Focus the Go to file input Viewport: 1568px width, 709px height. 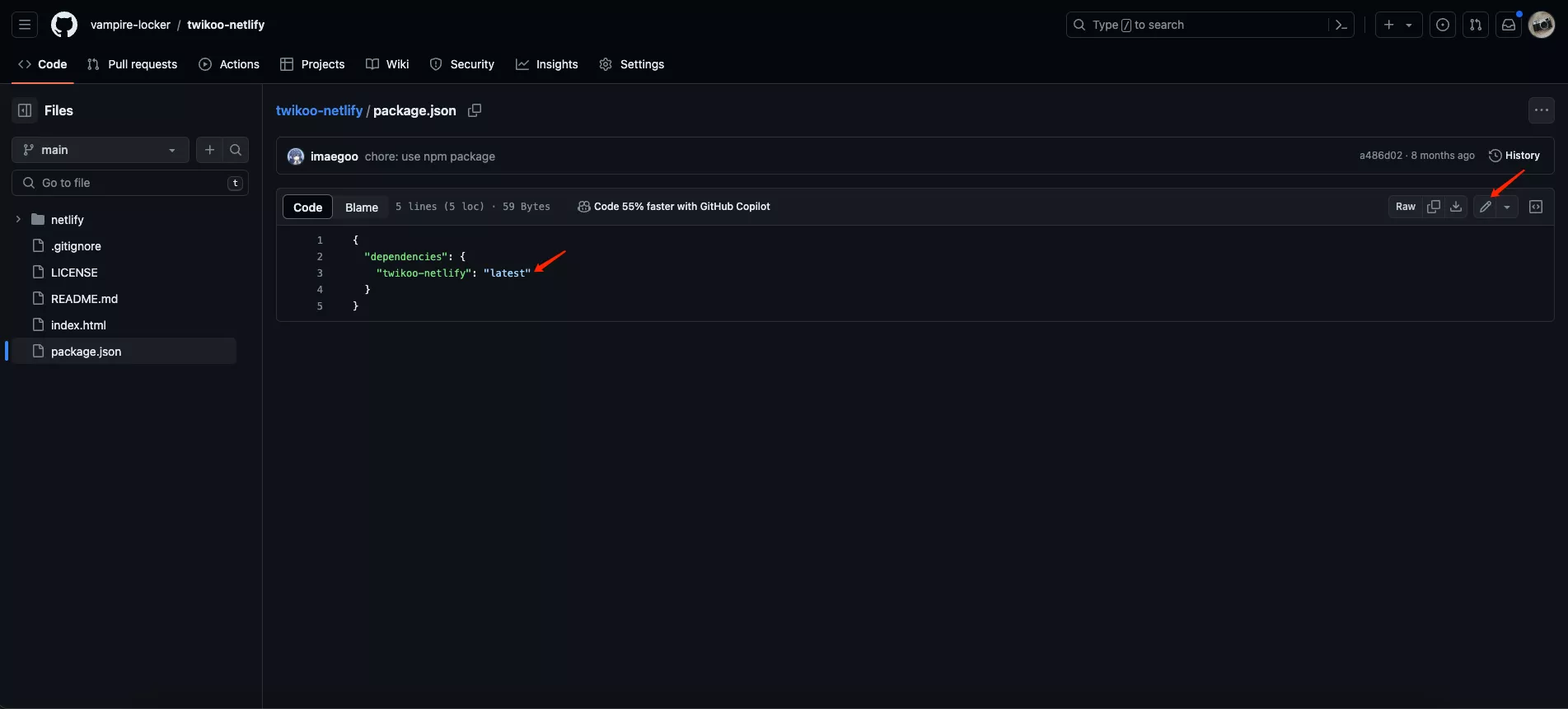click(130, 183)
